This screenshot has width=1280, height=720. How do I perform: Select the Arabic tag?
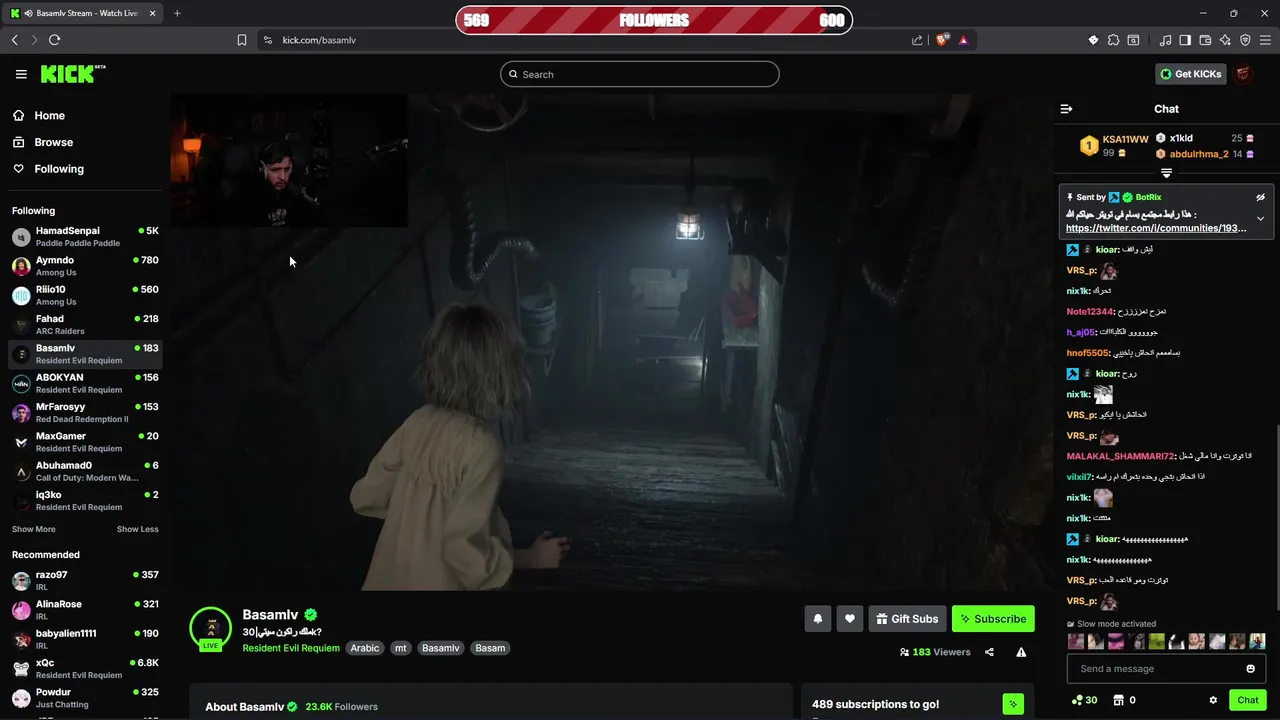pos(365,648)
